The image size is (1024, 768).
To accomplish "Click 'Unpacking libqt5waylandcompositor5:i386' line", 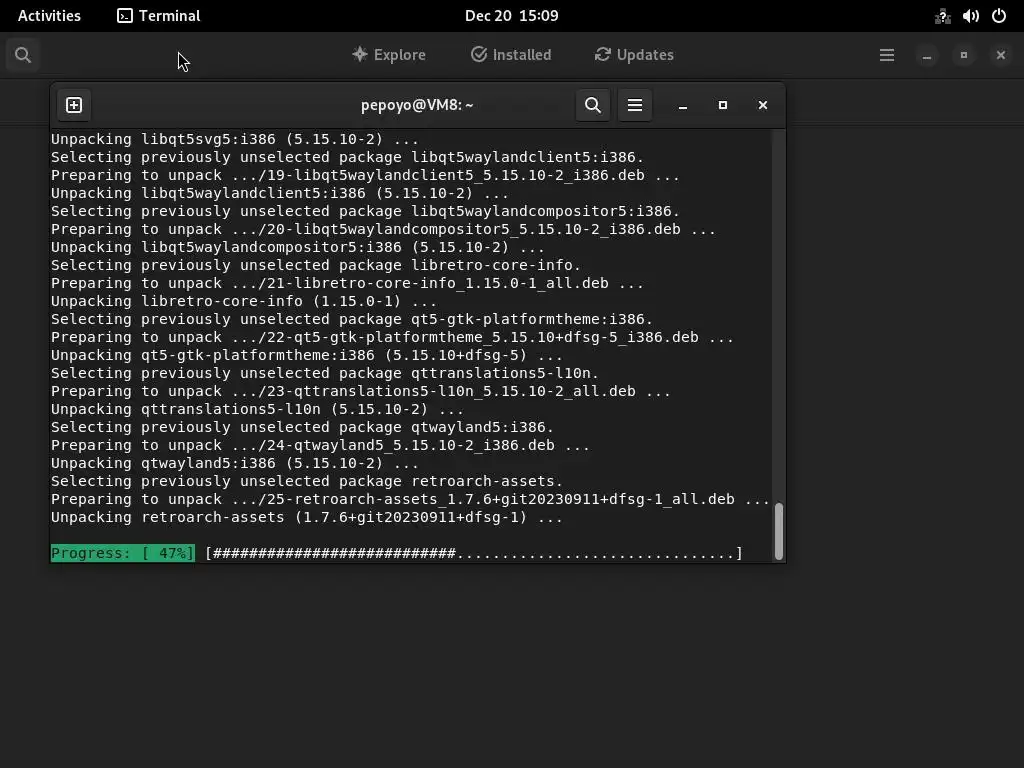I will click(x=298, y=247).
